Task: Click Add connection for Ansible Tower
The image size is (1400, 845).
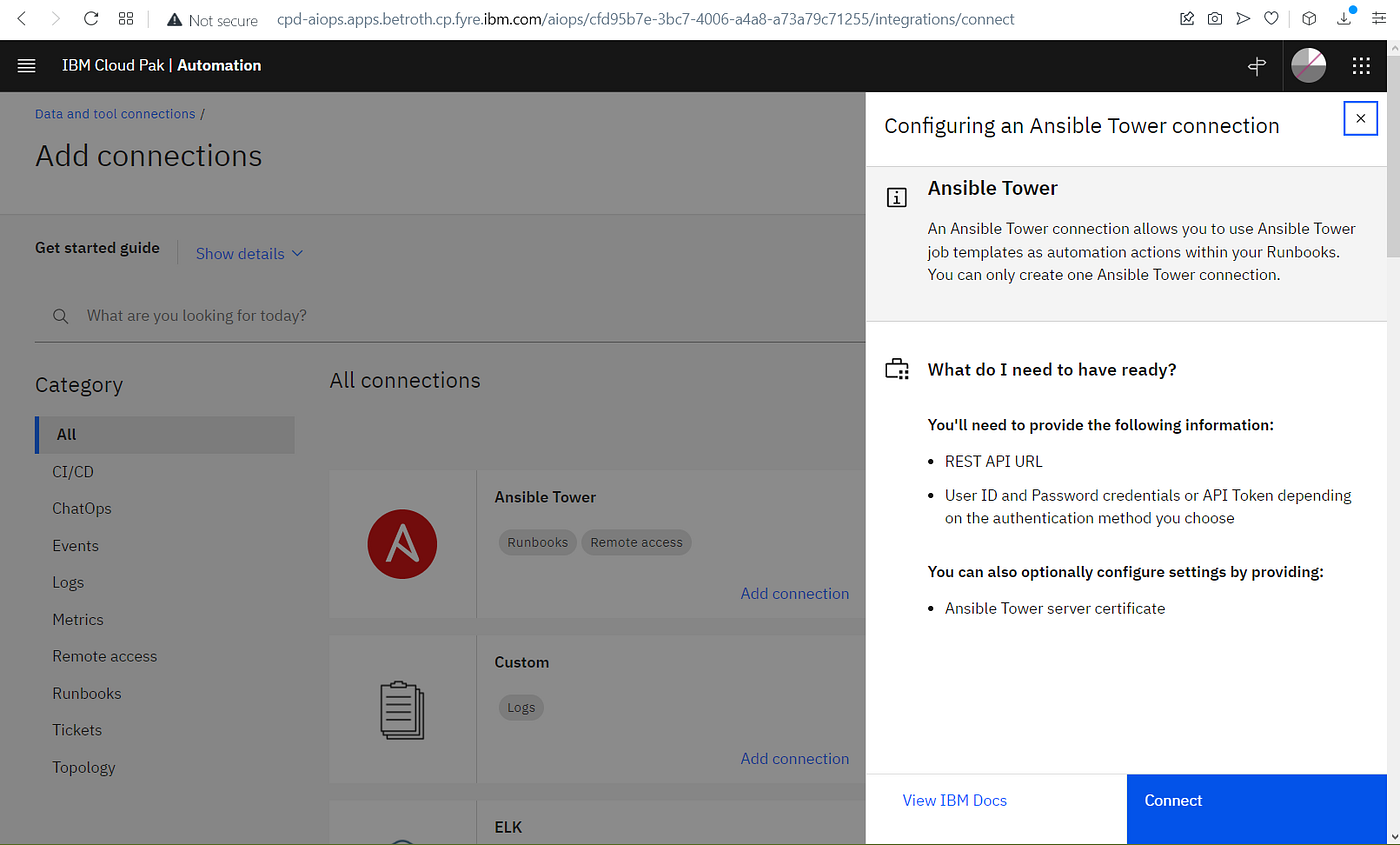Action: [795, 593]
